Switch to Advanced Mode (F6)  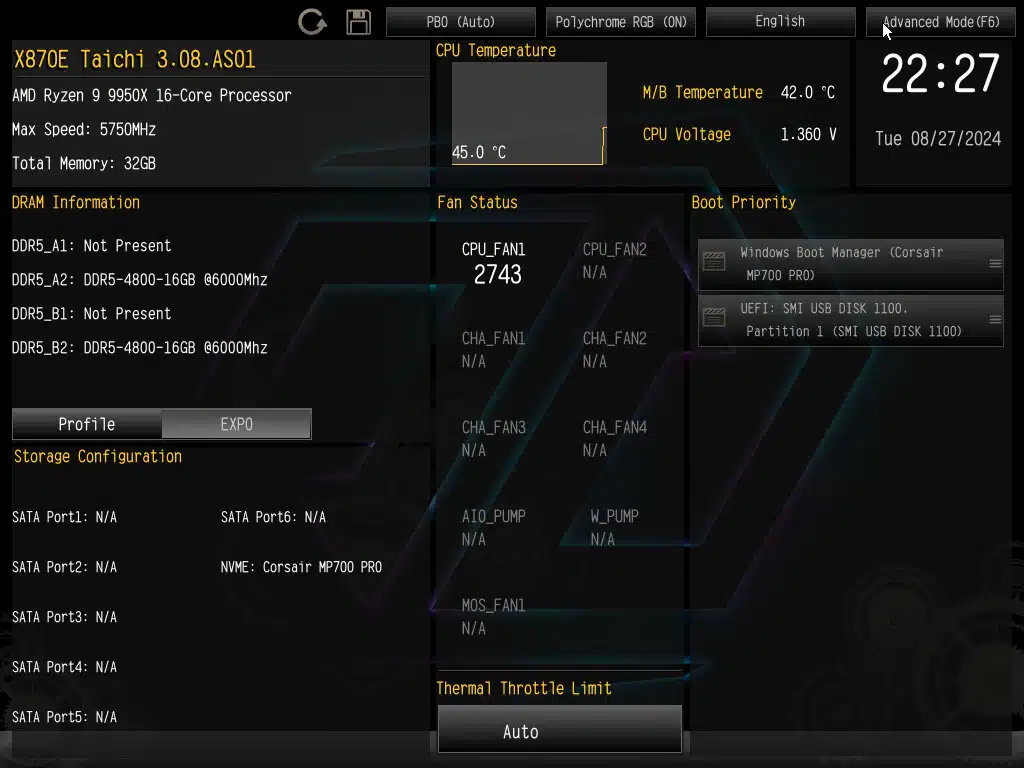(940, 22)
